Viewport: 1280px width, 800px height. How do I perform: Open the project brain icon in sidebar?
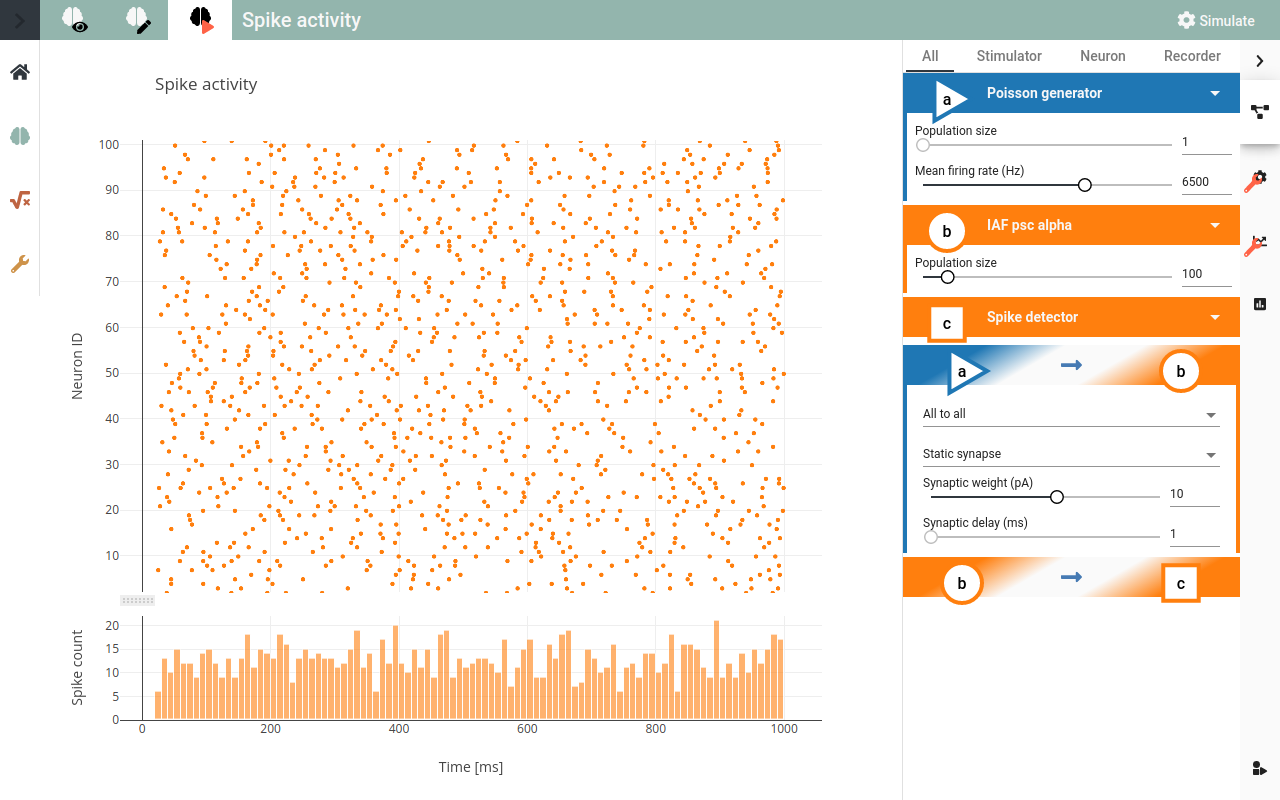(20, 136)
